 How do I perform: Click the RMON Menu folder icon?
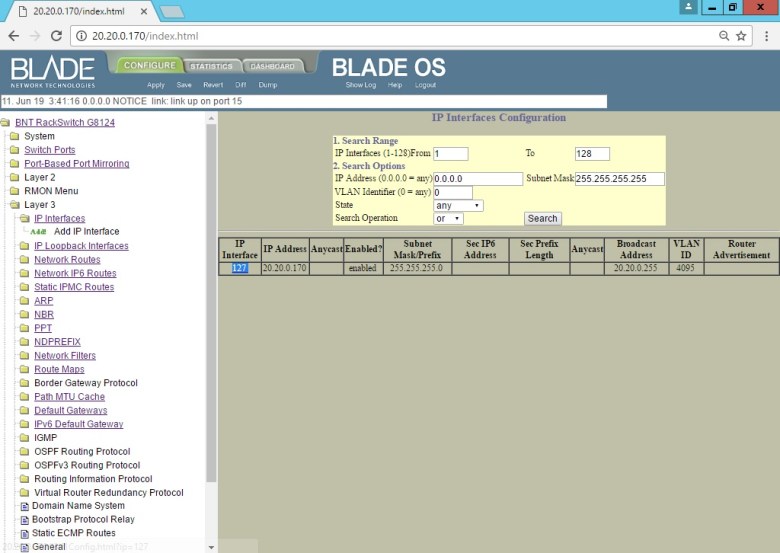[14, 191]
